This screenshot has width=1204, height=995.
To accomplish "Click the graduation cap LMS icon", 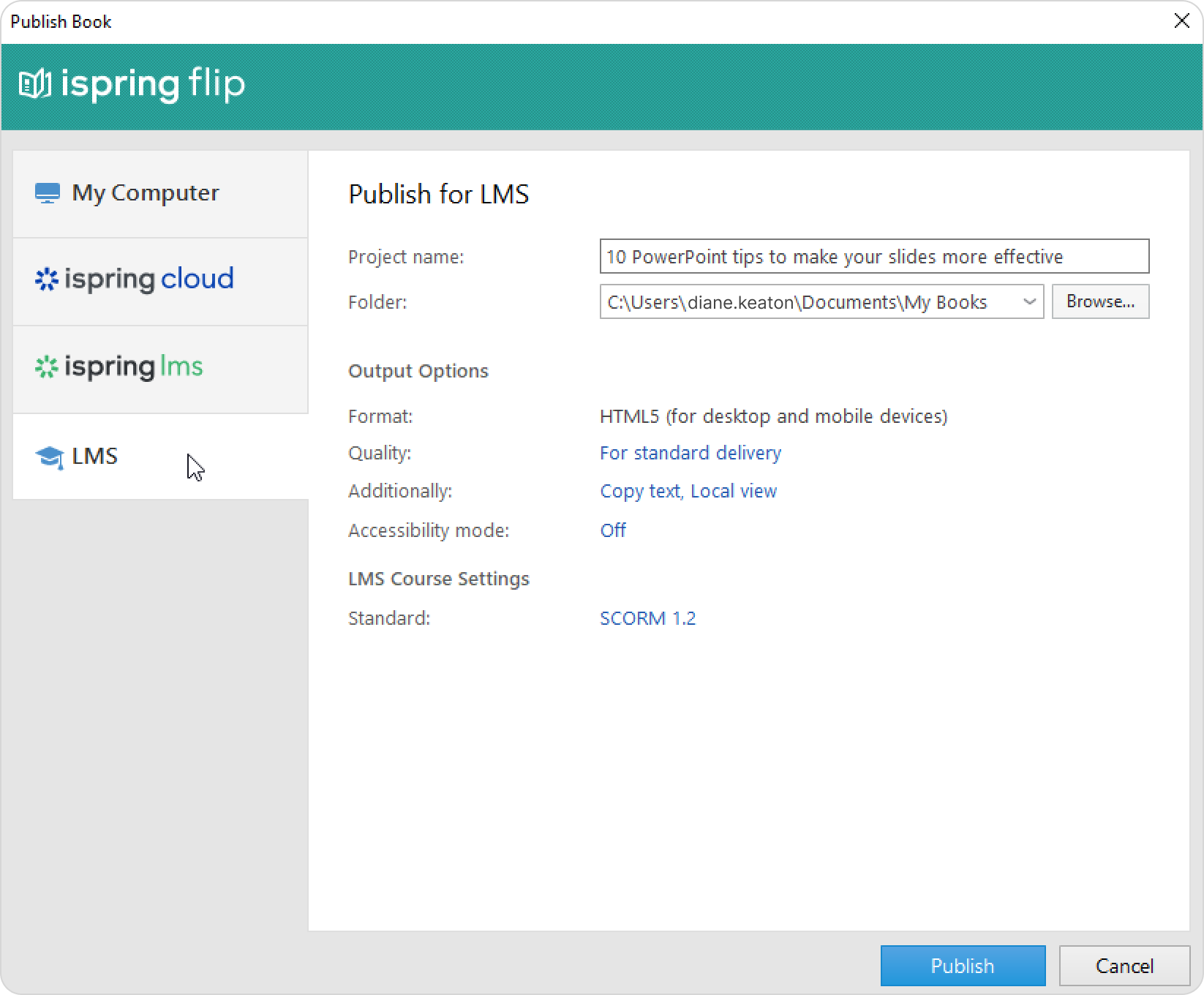I will [49, 457].
